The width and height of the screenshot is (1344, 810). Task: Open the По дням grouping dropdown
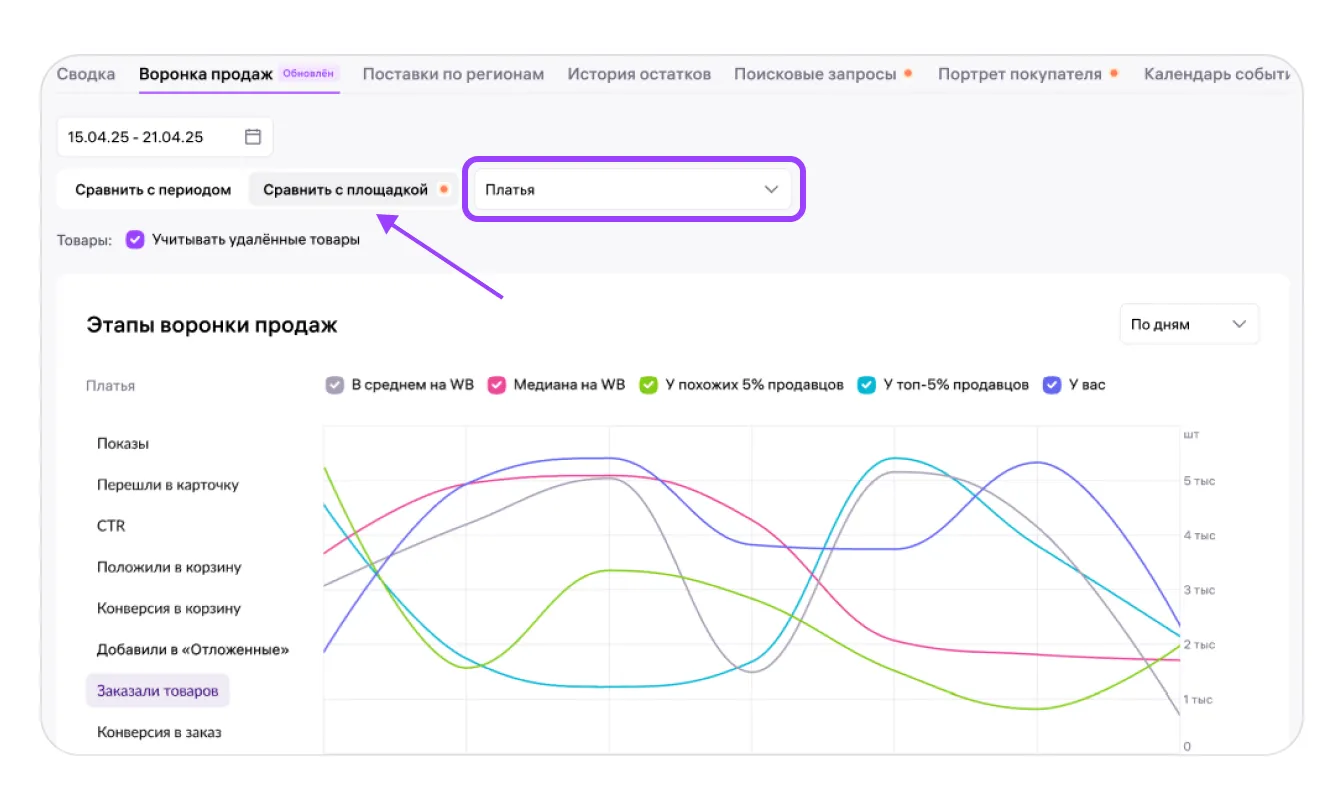click(1188, 324)
